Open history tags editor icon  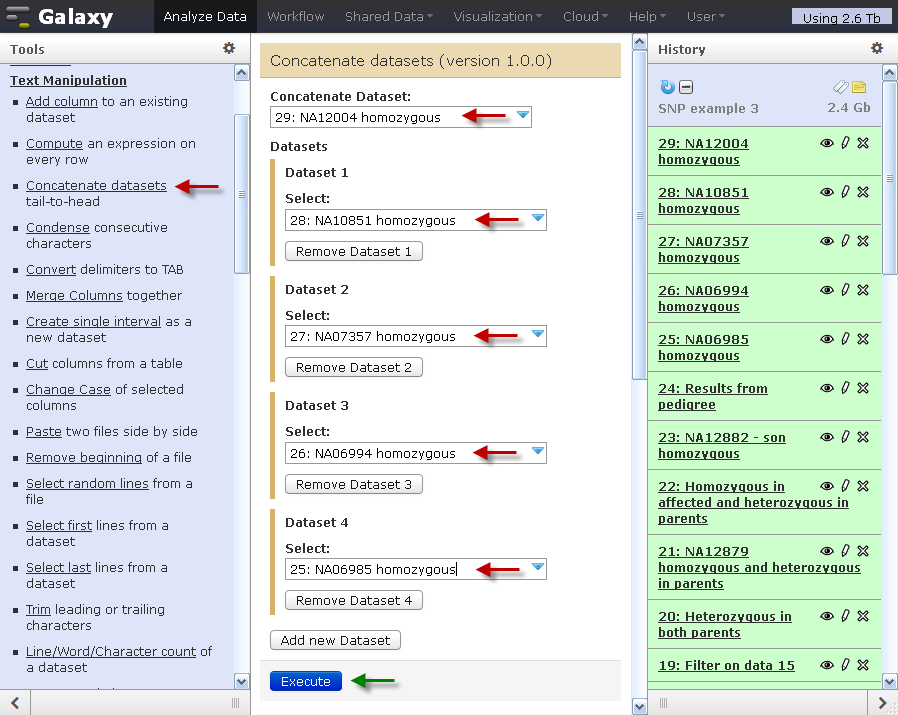coord(841,88)
